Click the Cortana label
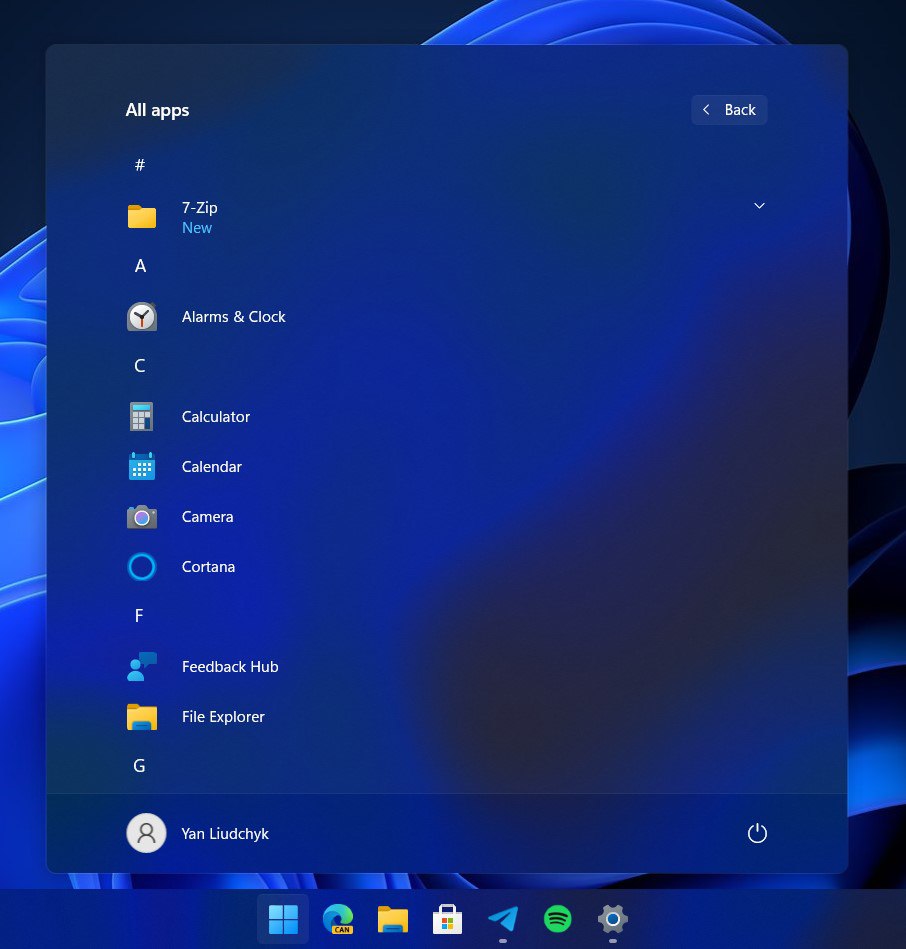 208,567
